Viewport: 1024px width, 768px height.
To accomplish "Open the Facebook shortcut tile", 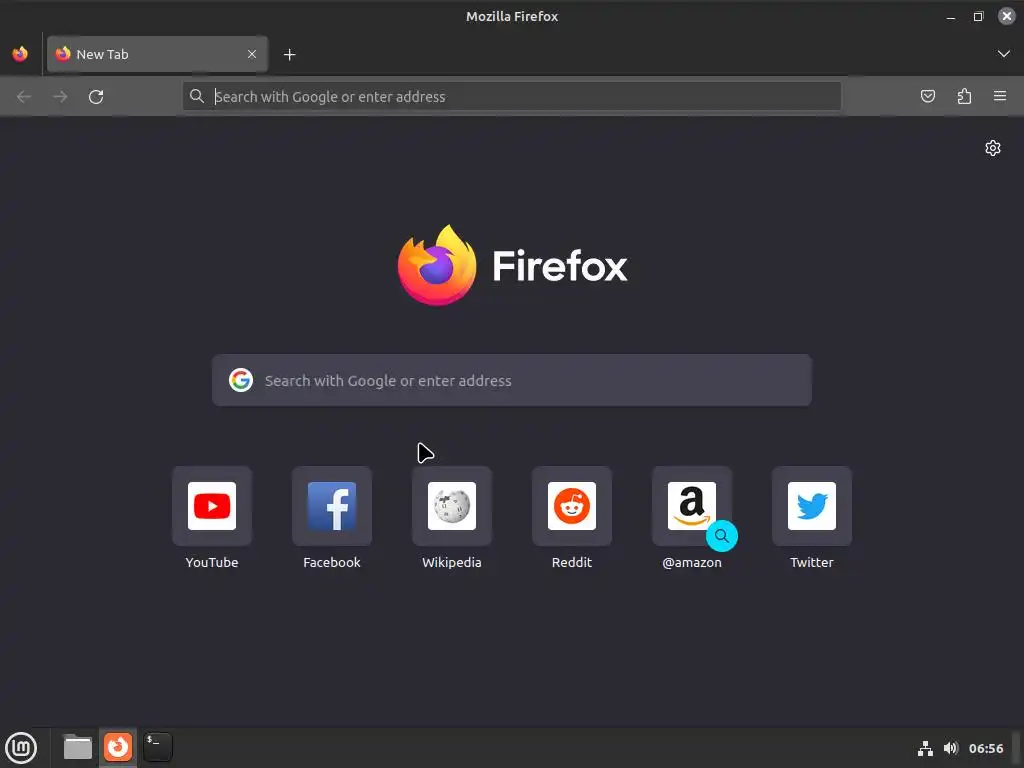I will pos(332,505).
